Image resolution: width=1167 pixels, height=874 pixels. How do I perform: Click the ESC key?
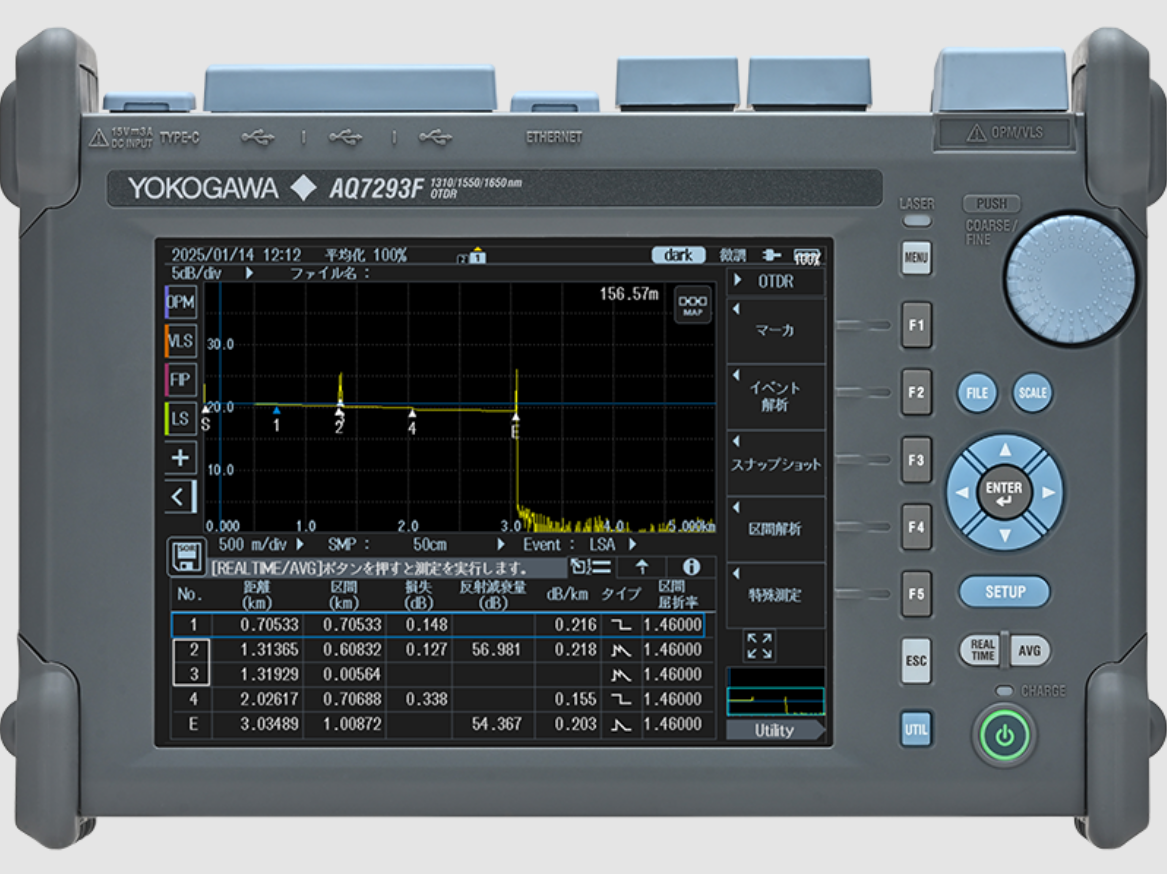pyautogui.click(x=916, y=661)
